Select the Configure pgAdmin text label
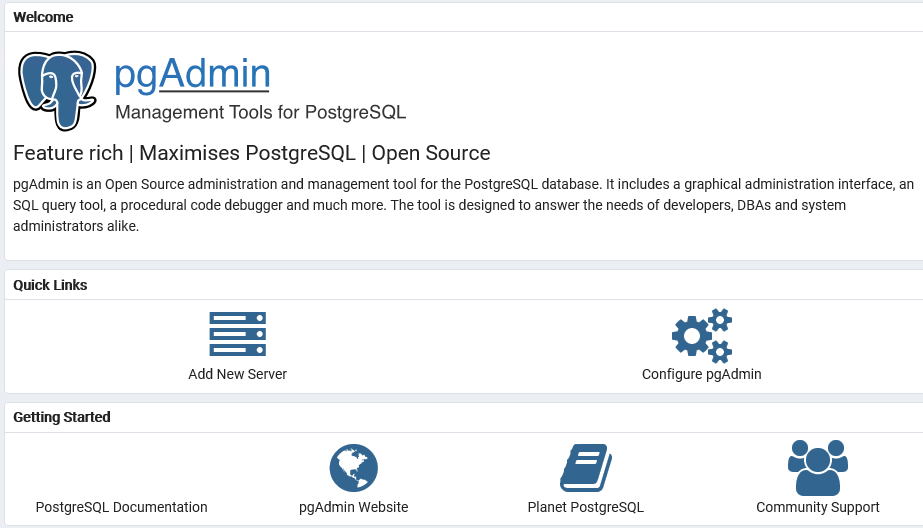This screenshot has width=923, height=528. tap(701, 374)
